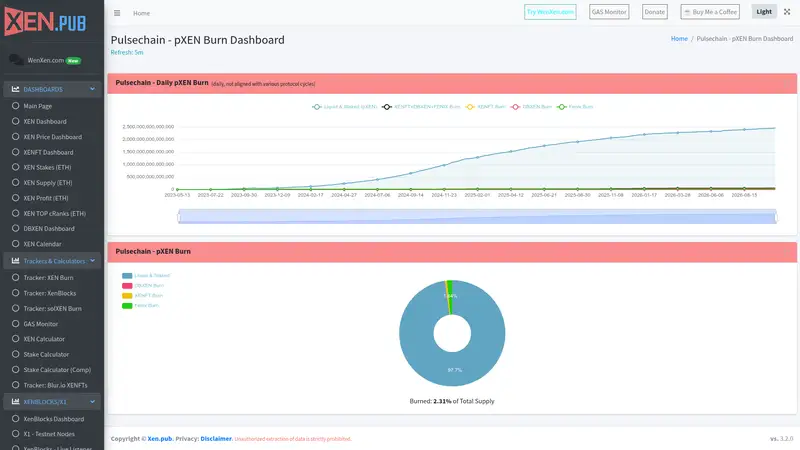Click the small green Fenix Burn pie slice
The image size is (800, 450).
[450, 297]
